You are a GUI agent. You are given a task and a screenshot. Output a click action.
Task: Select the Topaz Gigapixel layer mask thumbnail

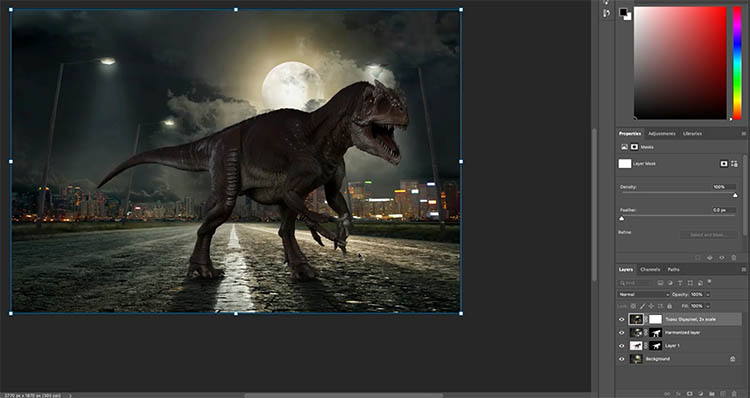pos(655,319)
